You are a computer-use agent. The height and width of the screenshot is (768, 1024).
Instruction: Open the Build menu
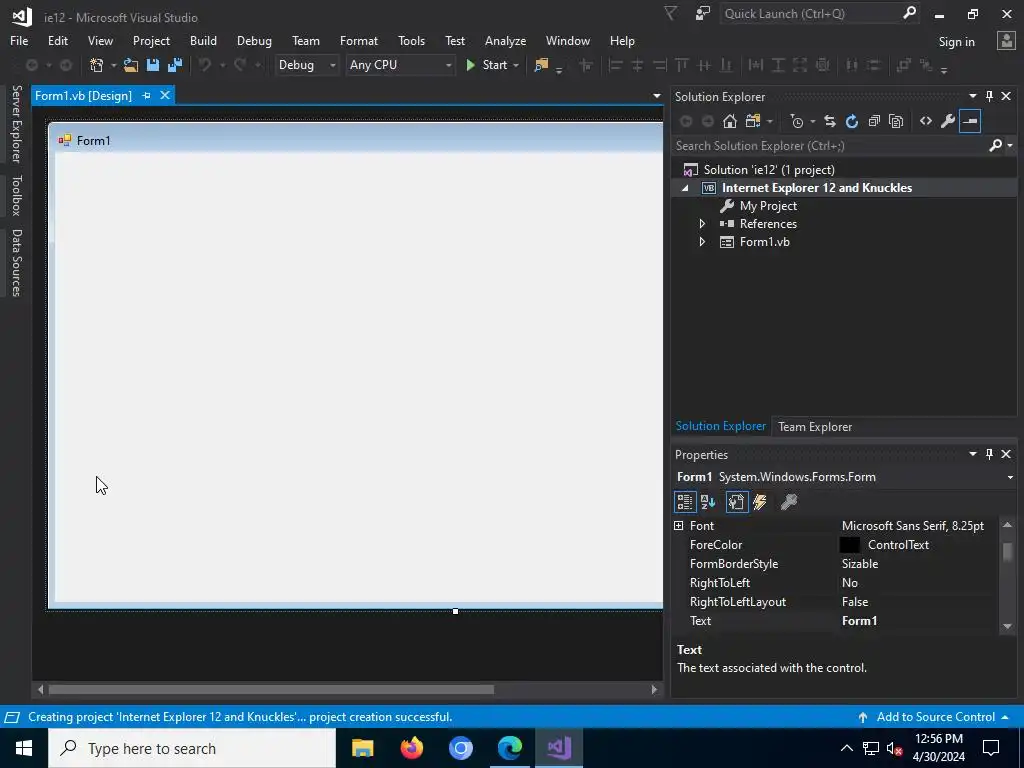tap(203, 40)
